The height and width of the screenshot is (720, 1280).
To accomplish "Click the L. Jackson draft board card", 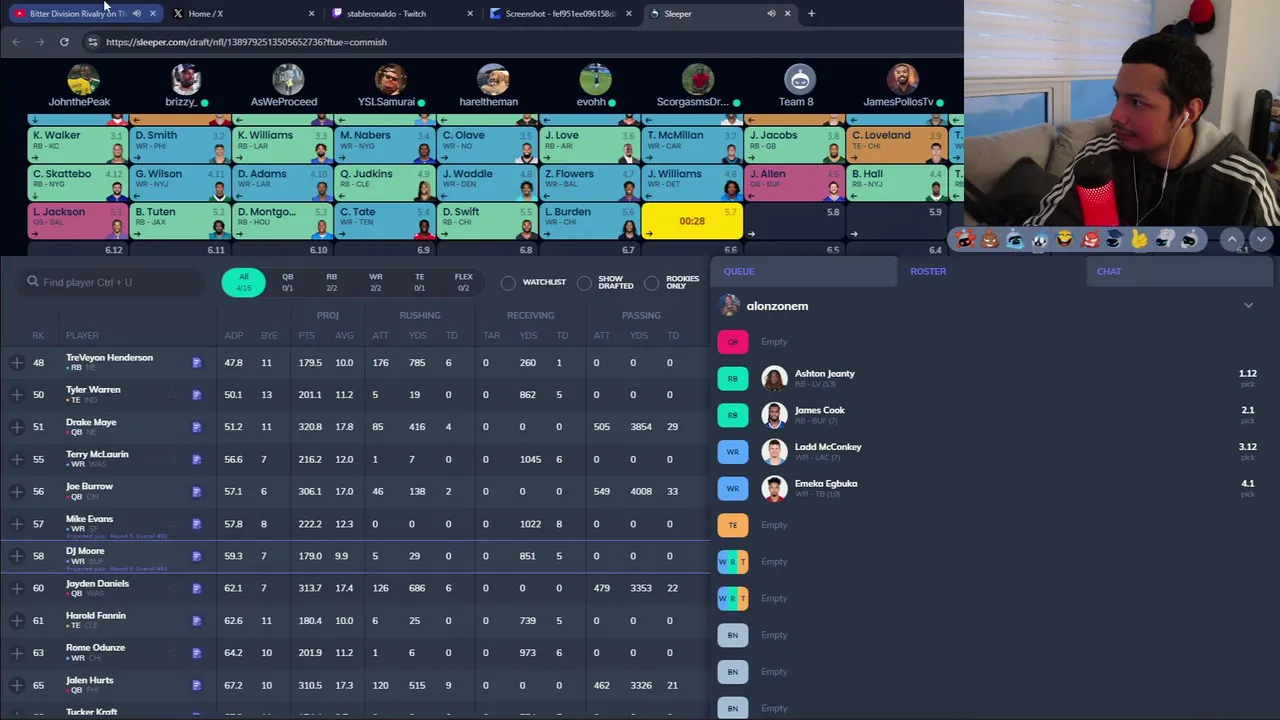I will coord(77,221).
